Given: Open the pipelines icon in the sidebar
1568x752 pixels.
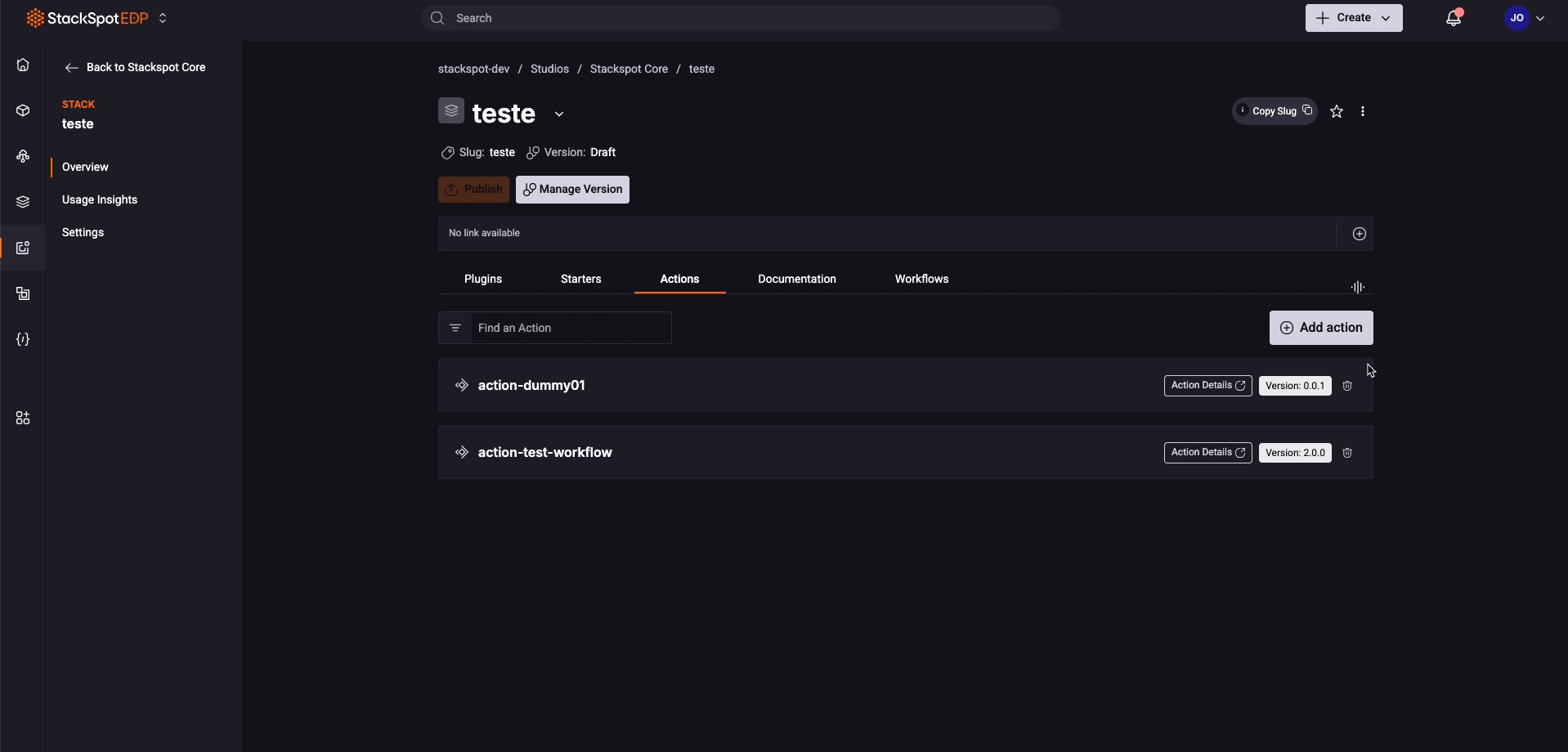Looking at the screenshot, I should point(22,156).
